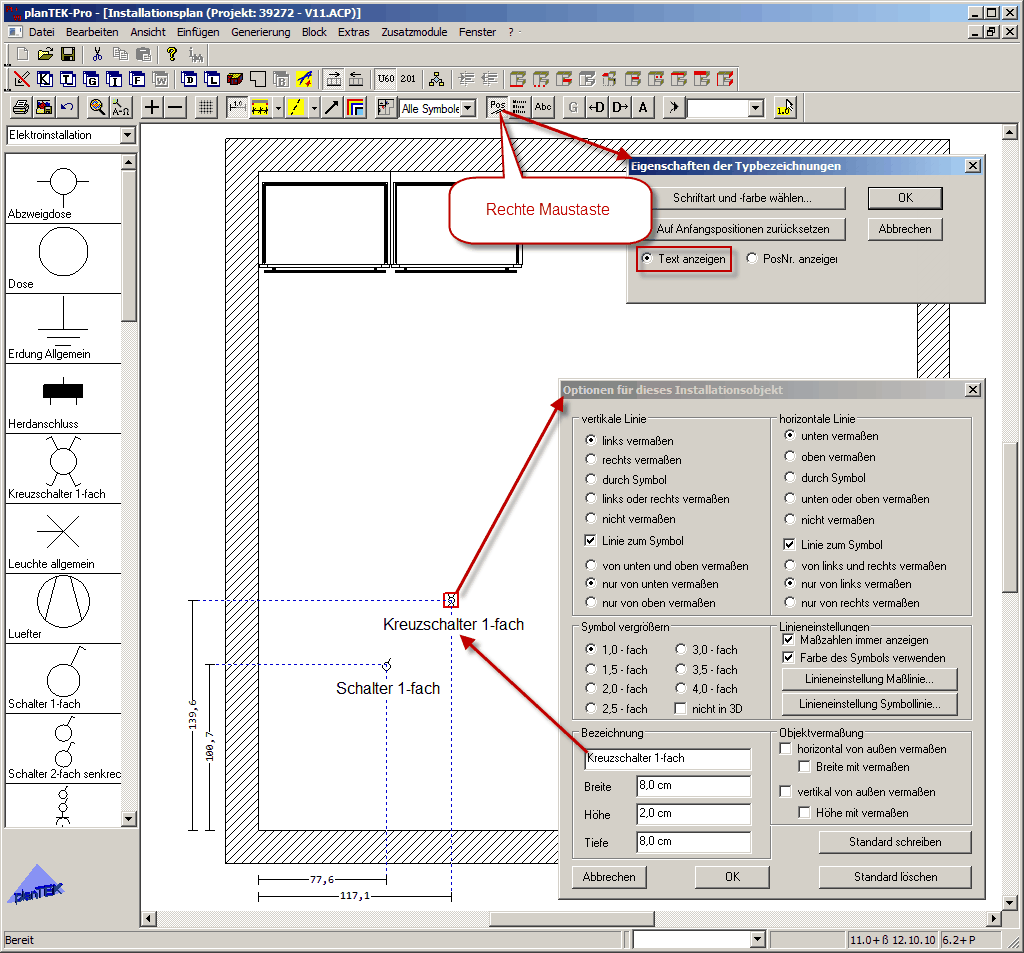Click the magnifier zoom tool icon
1024x953 pixels.
pos(97,107)
